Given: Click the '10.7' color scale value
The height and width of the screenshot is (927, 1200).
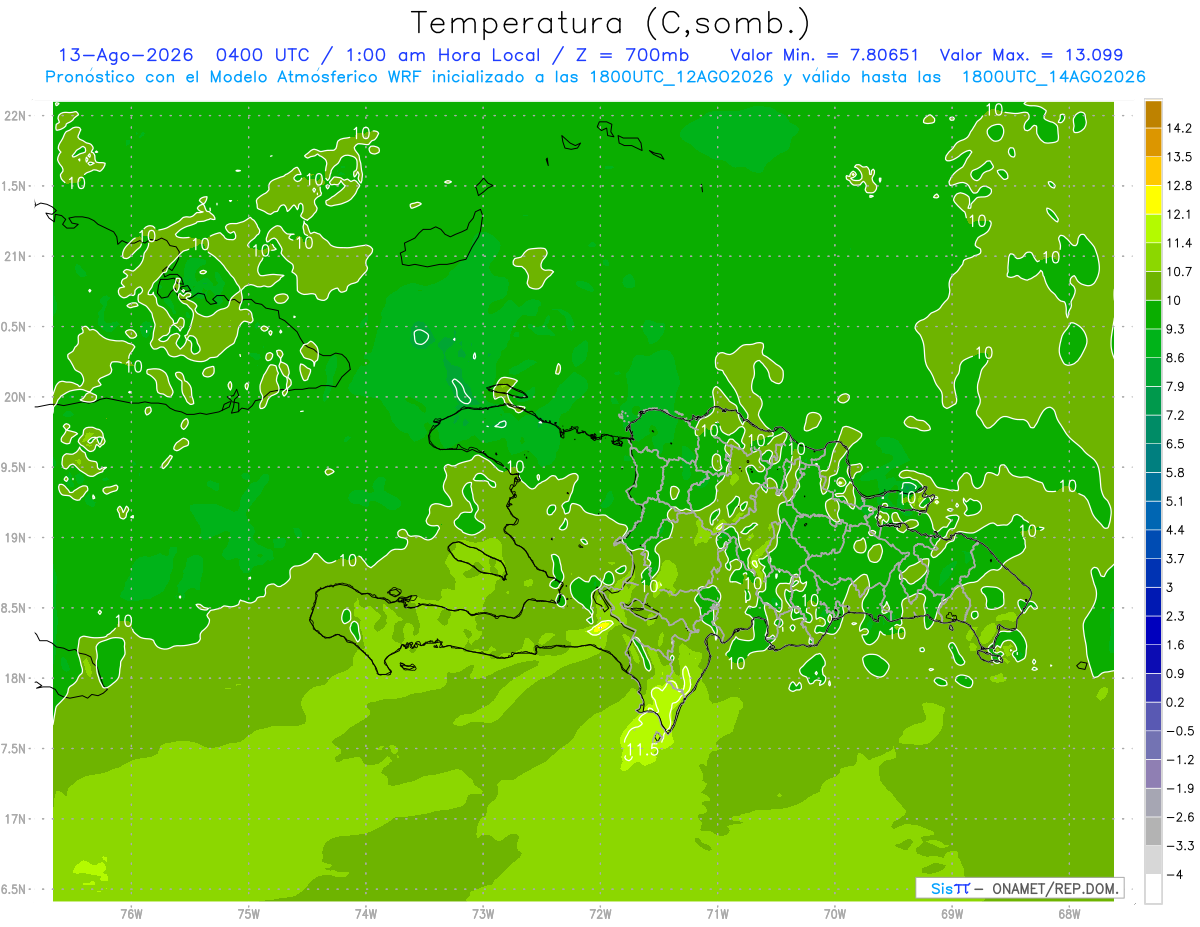Looking at the screenshot, I should click(x=1179, y=272).
